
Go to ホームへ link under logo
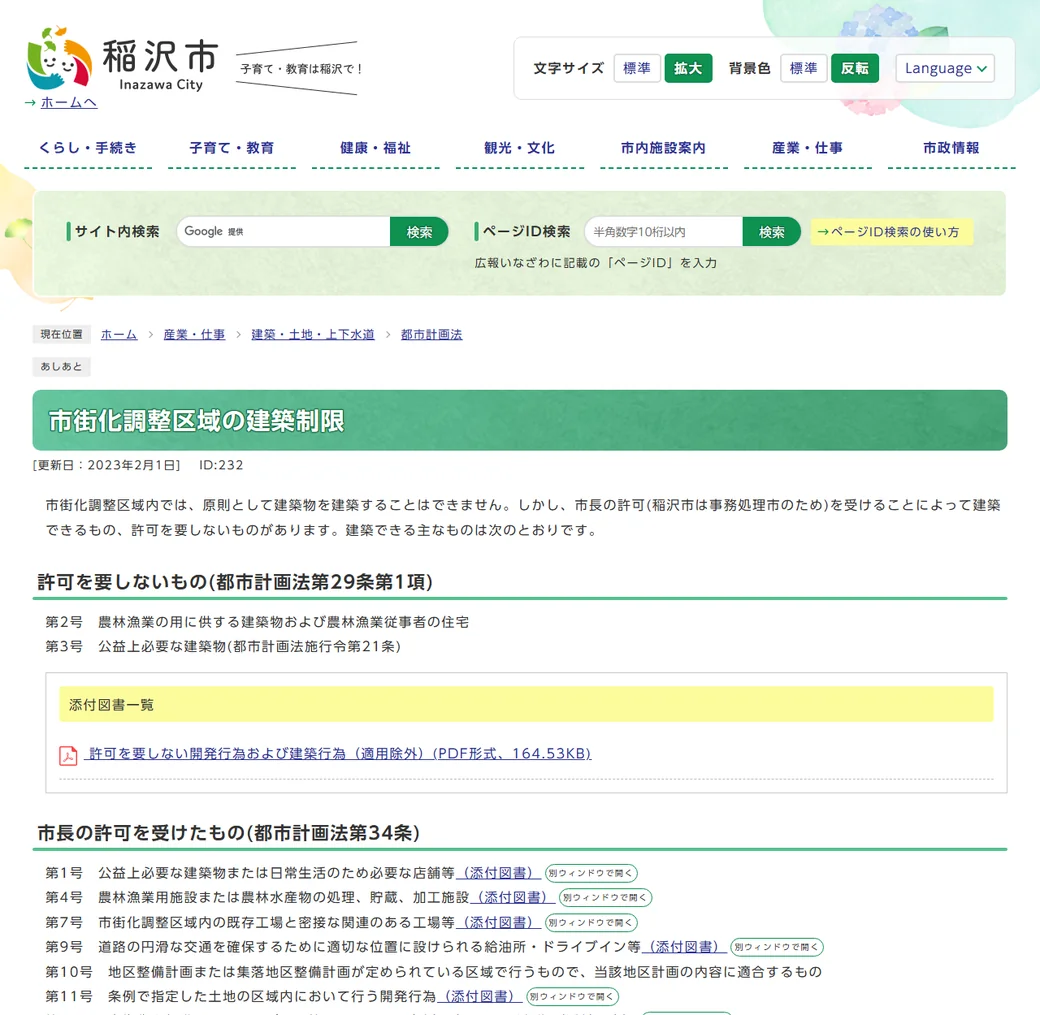68,103
